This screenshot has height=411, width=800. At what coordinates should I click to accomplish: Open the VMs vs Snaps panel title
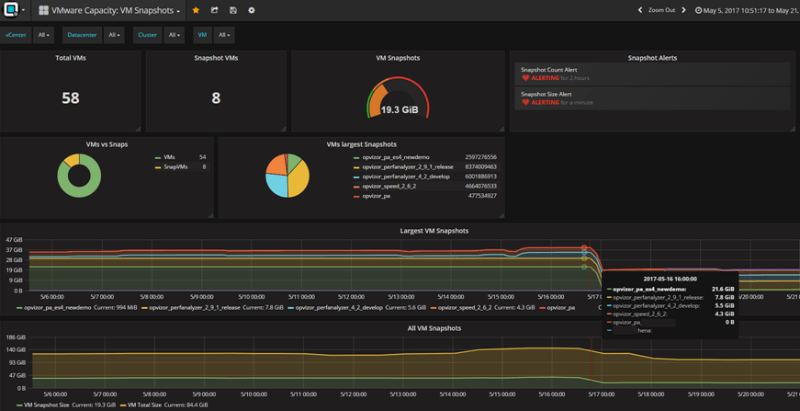click(x=107, y=144)
